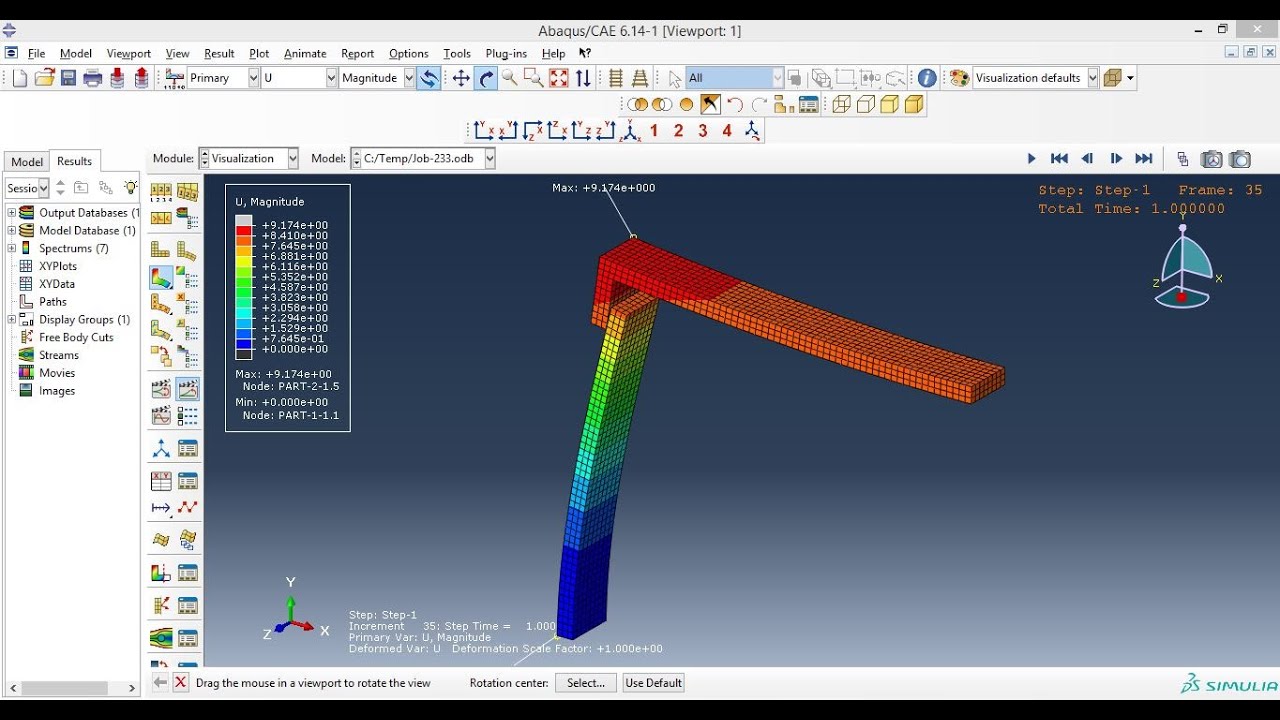The height and width of the screenshot is (720, 1280).
Task: Expand the Spectrums (7) tree node
Action: pyautogui.click(x=12, y=248)
